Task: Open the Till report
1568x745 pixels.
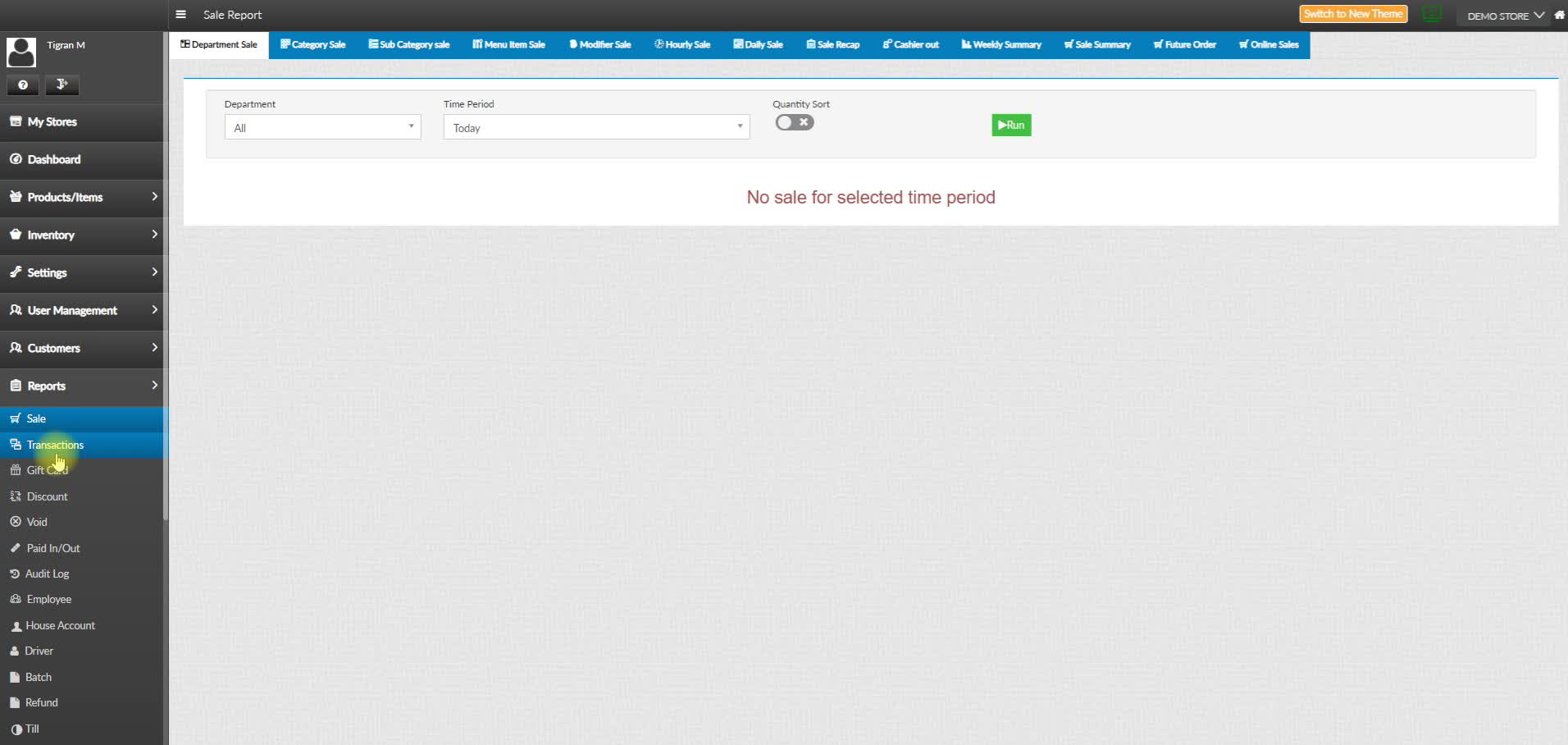Action: [x=32, y=729]
